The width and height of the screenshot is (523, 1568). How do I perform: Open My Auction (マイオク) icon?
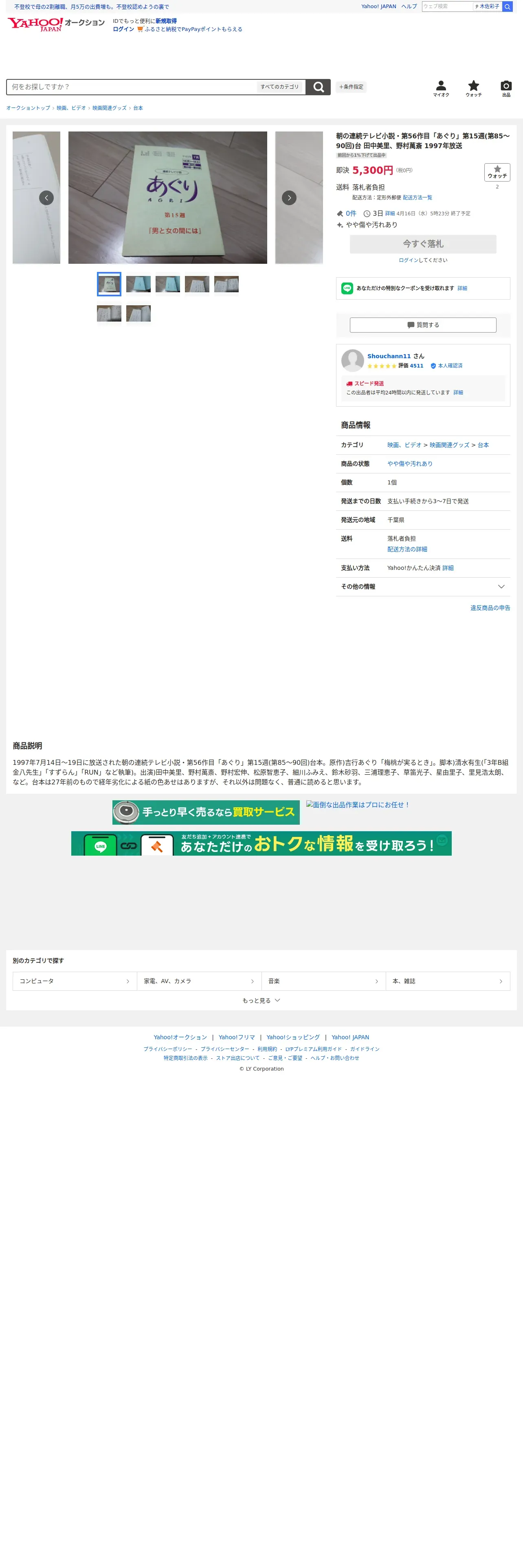[x=442, y=89]
